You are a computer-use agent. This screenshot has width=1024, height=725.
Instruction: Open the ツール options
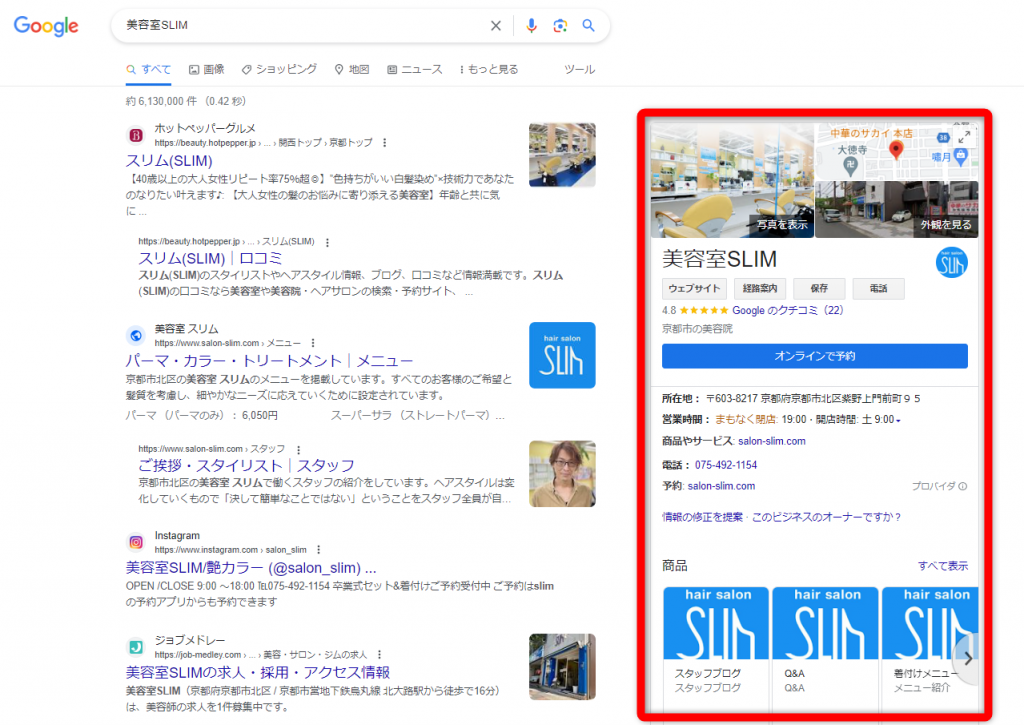[x=579, y=69]
